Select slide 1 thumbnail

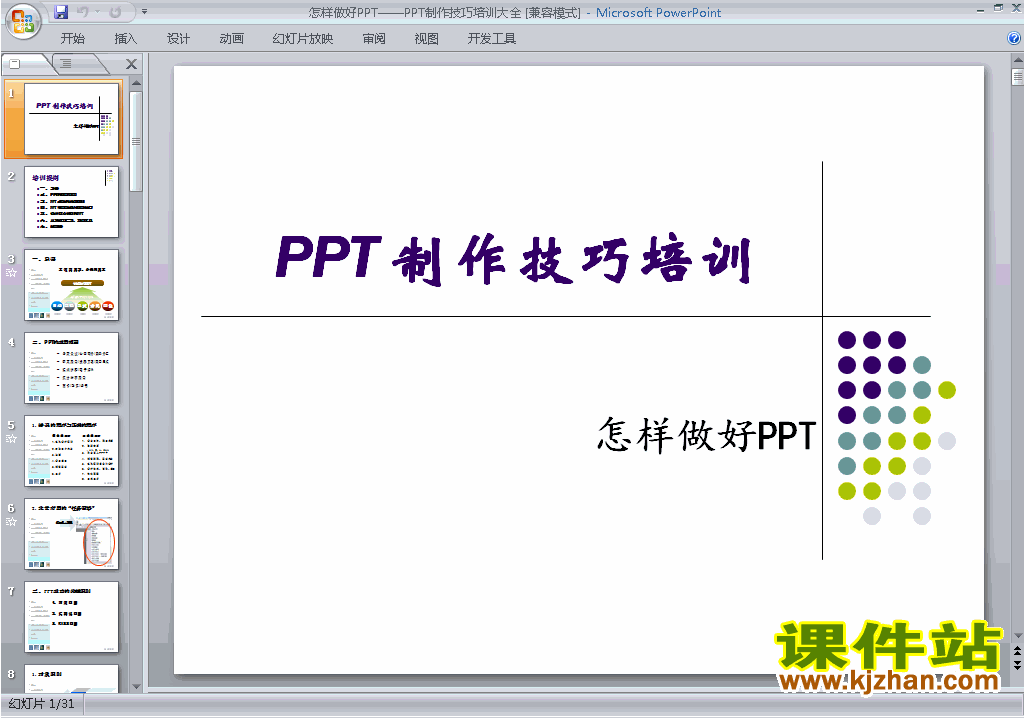pyautogui.click(x=72, y=118)
